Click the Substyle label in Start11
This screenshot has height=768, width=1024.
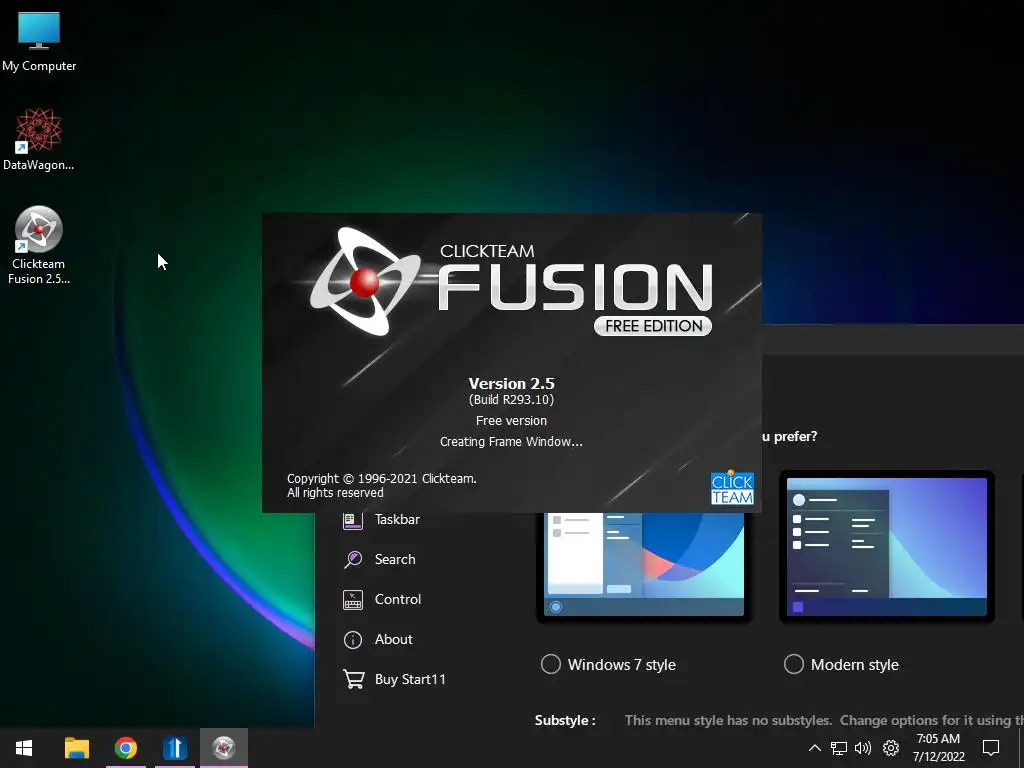tap(565, 720)
